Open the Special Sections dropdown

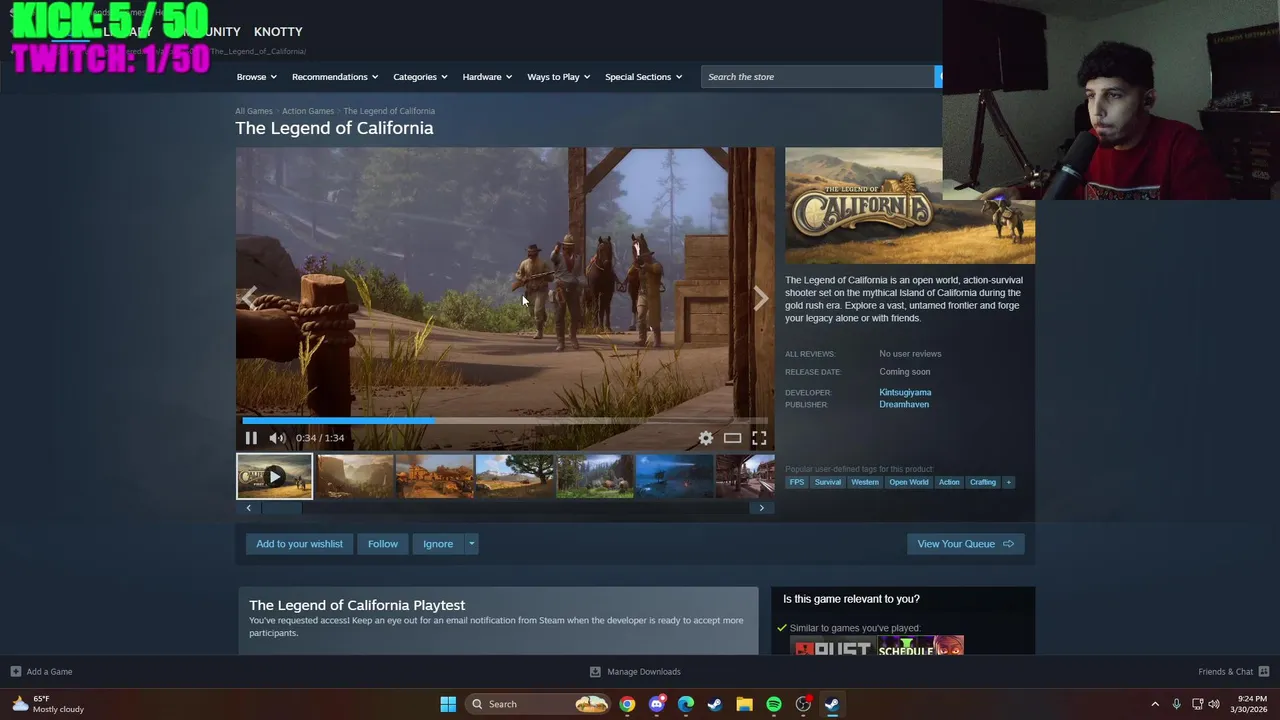(643, 77)
